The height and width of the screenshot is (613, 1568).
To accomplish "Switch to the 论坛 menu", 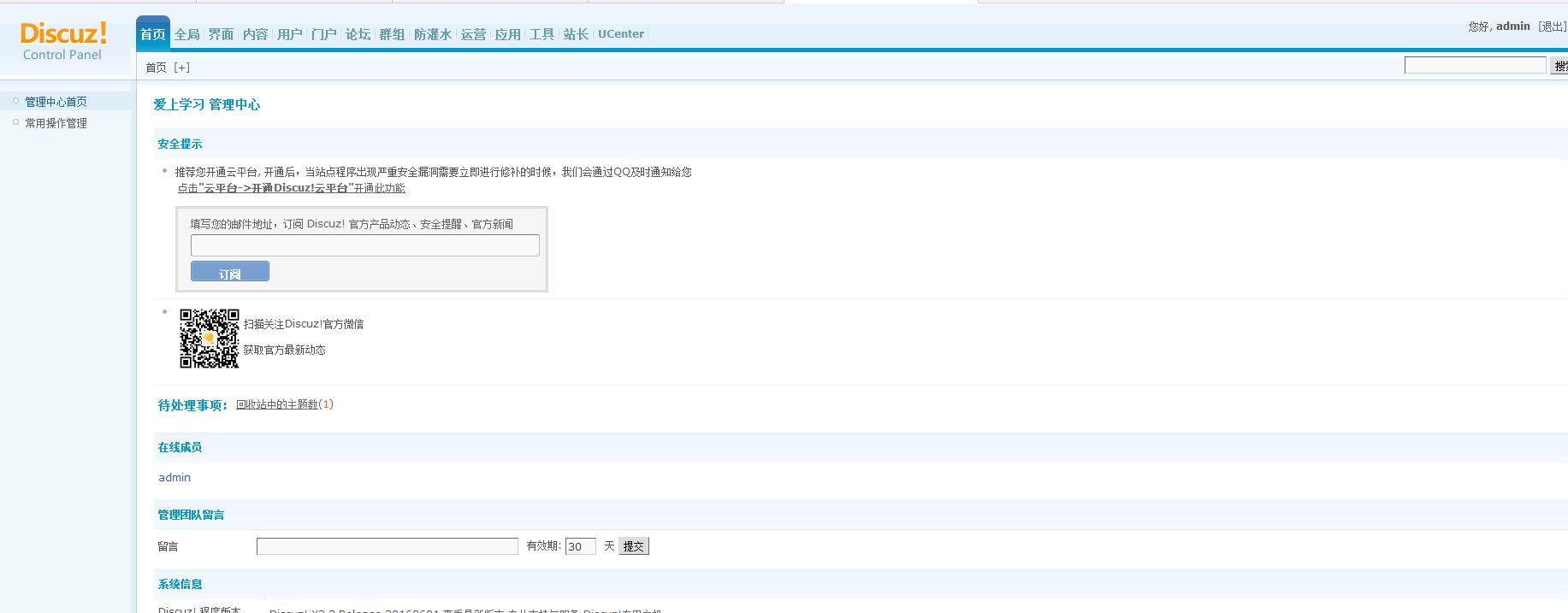I will click(x=358, y=34).
